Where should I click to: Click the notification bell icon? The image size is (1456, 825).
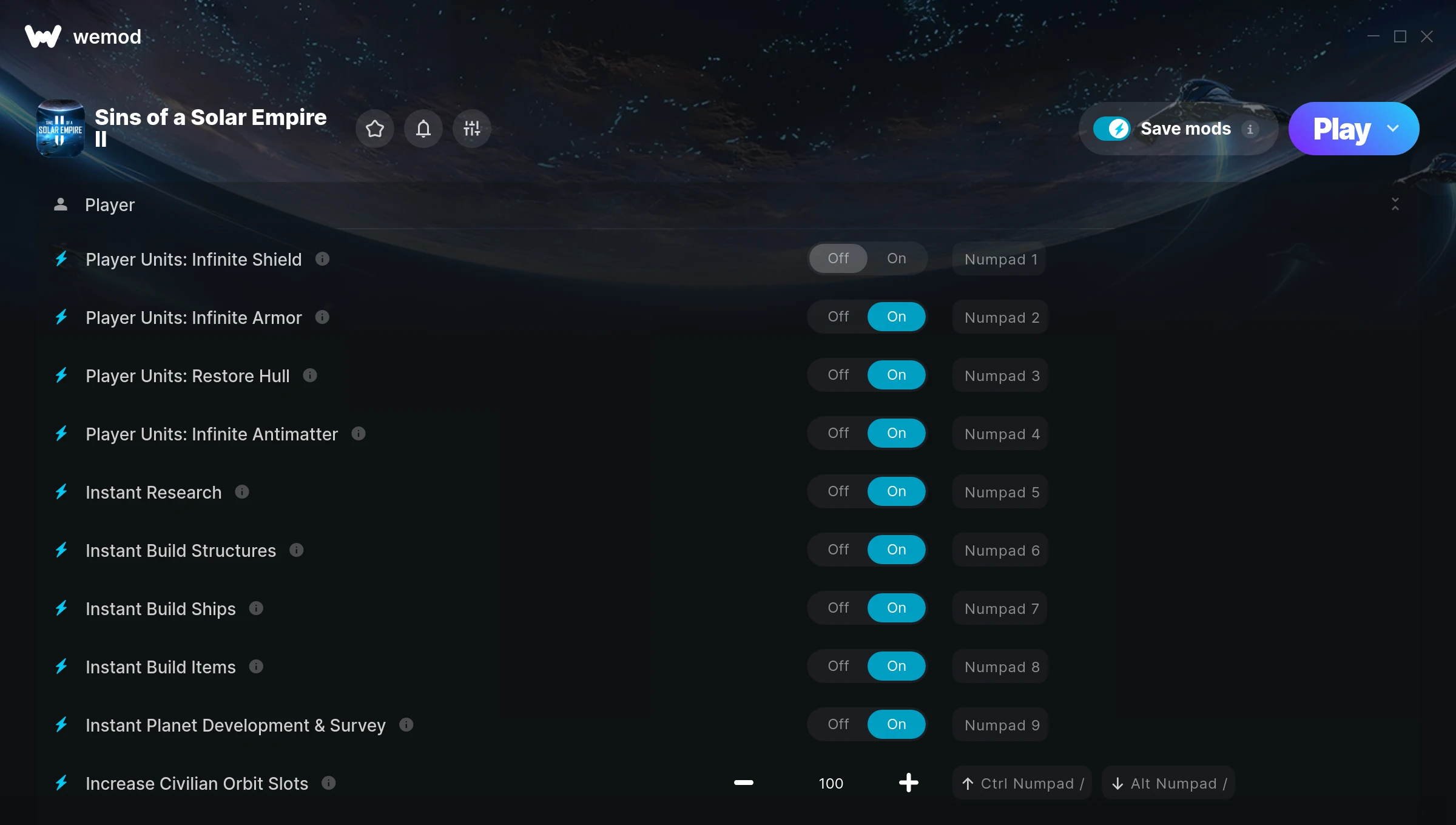tap(423, 127)
